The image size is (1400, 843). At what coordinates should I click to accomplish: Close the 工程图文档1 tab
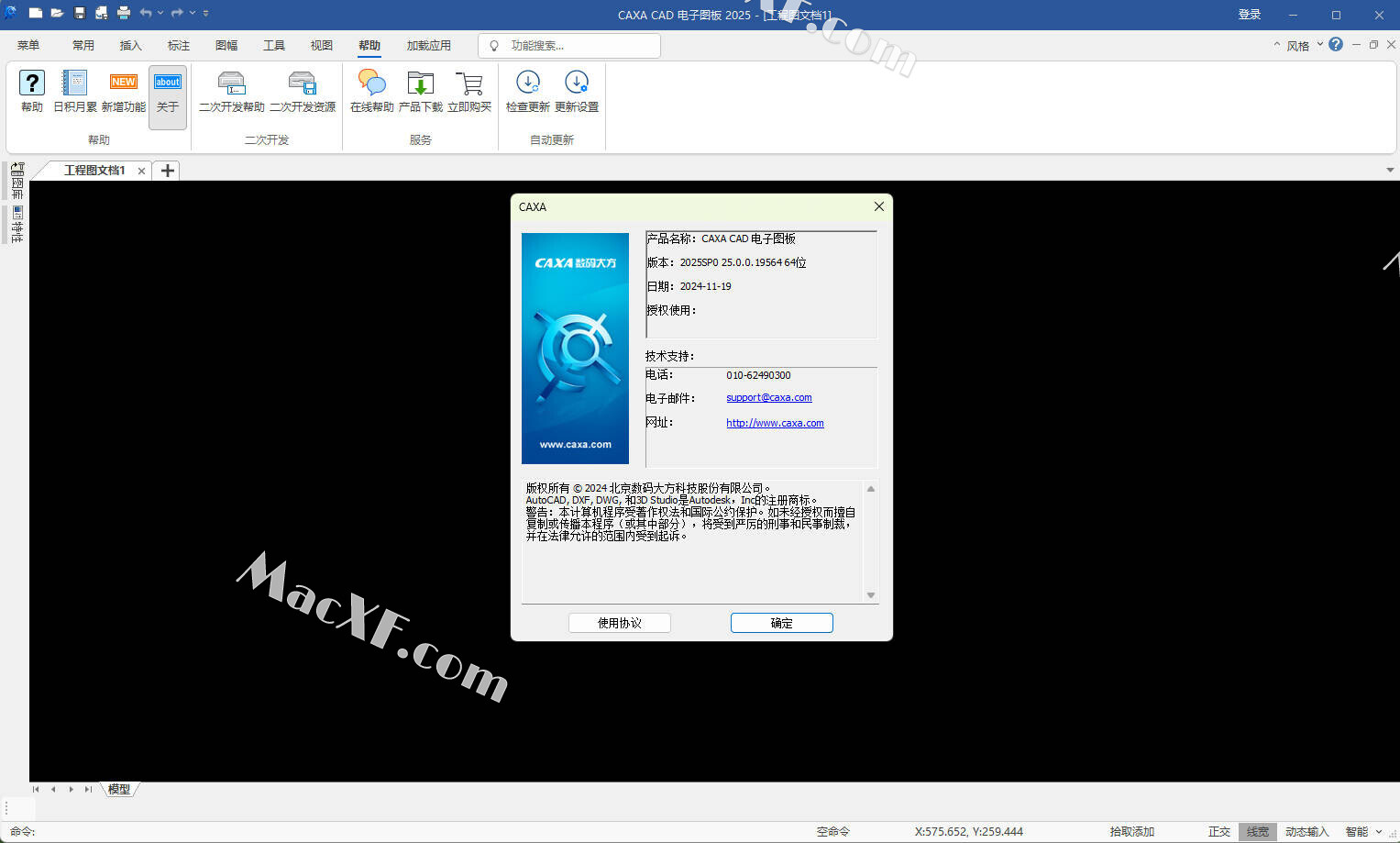click(x=141, y=172)
